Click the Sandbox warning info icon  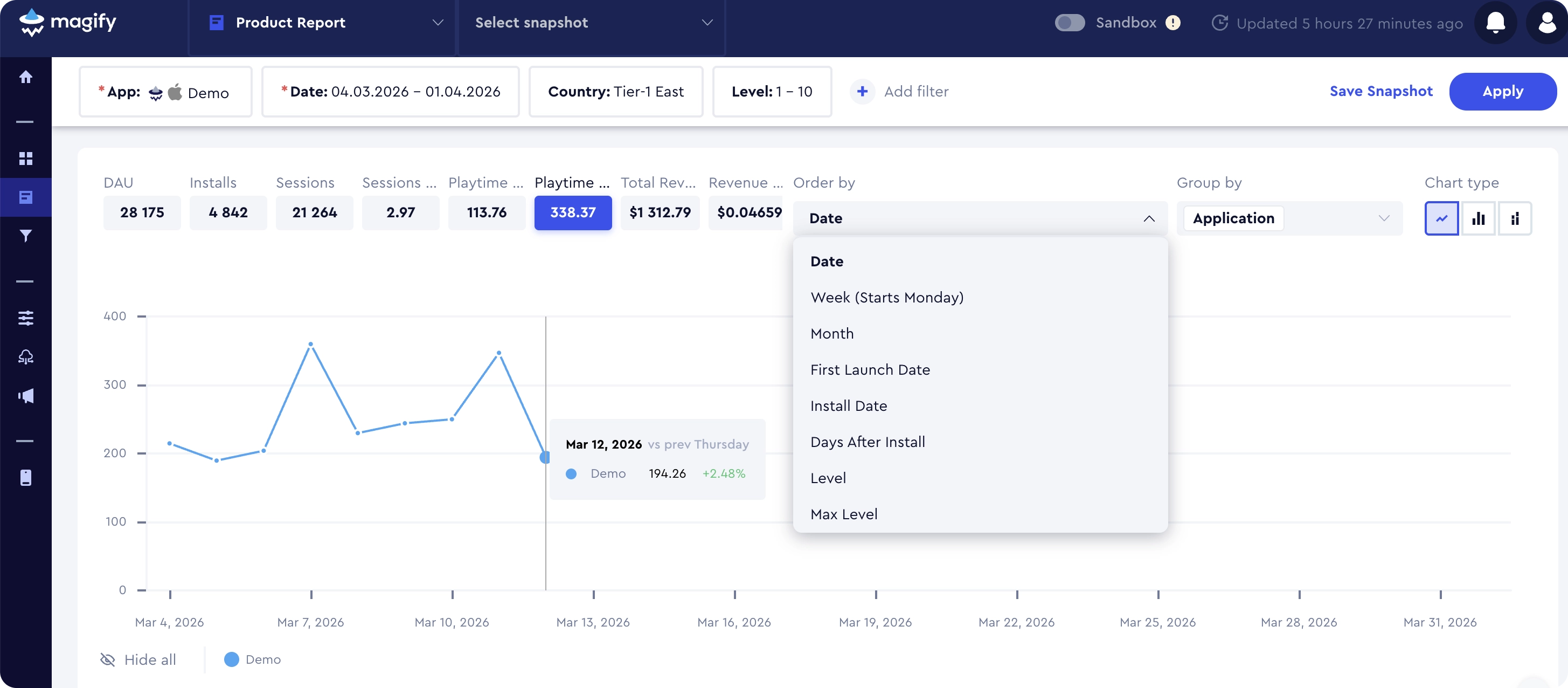pyautogui.click(x=1172, y=23)
